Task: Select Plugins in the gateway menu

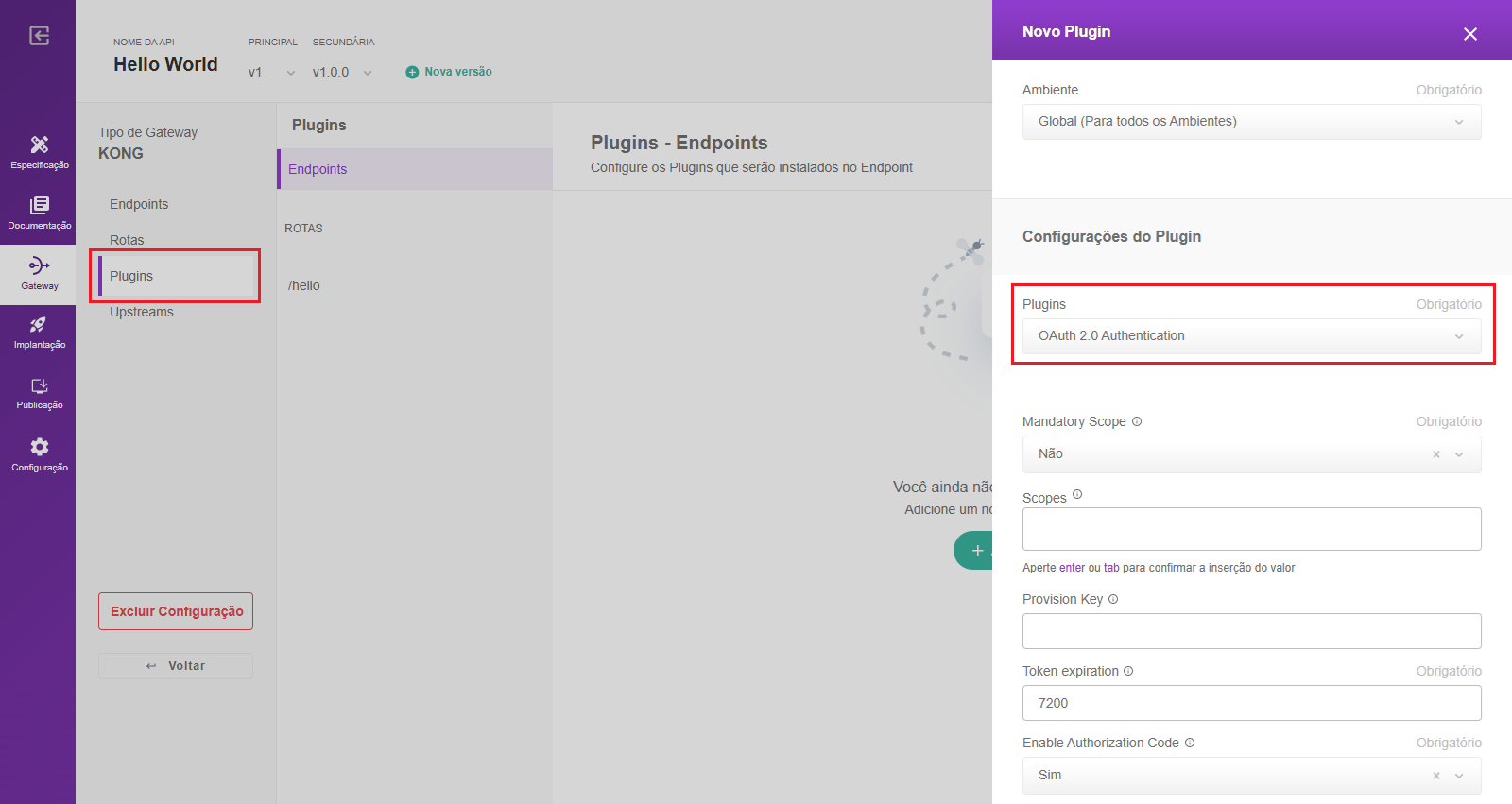Action: [x=131, y=276]
